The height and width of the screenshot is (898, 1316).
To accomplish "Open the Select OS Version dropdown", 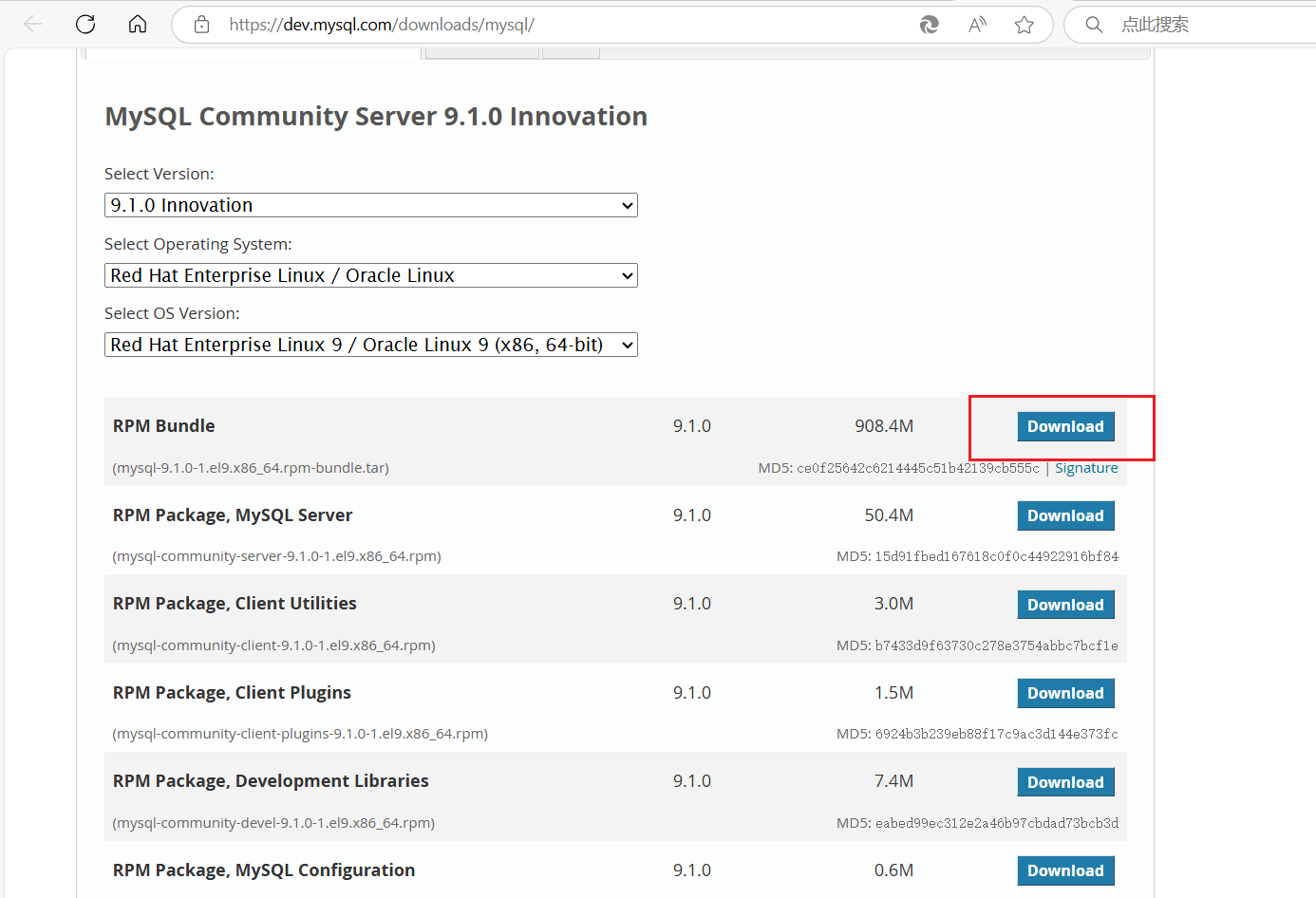I will pyautogui.click(x=370, y=345).
